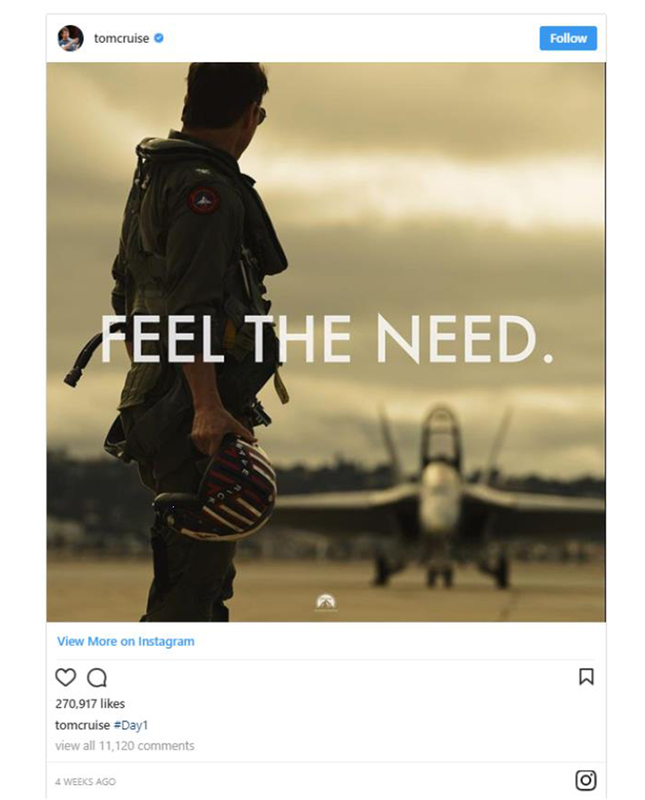Open the '4 WEEKS AGO' timestamp
The image size is (645, 800).
(85, 782)
